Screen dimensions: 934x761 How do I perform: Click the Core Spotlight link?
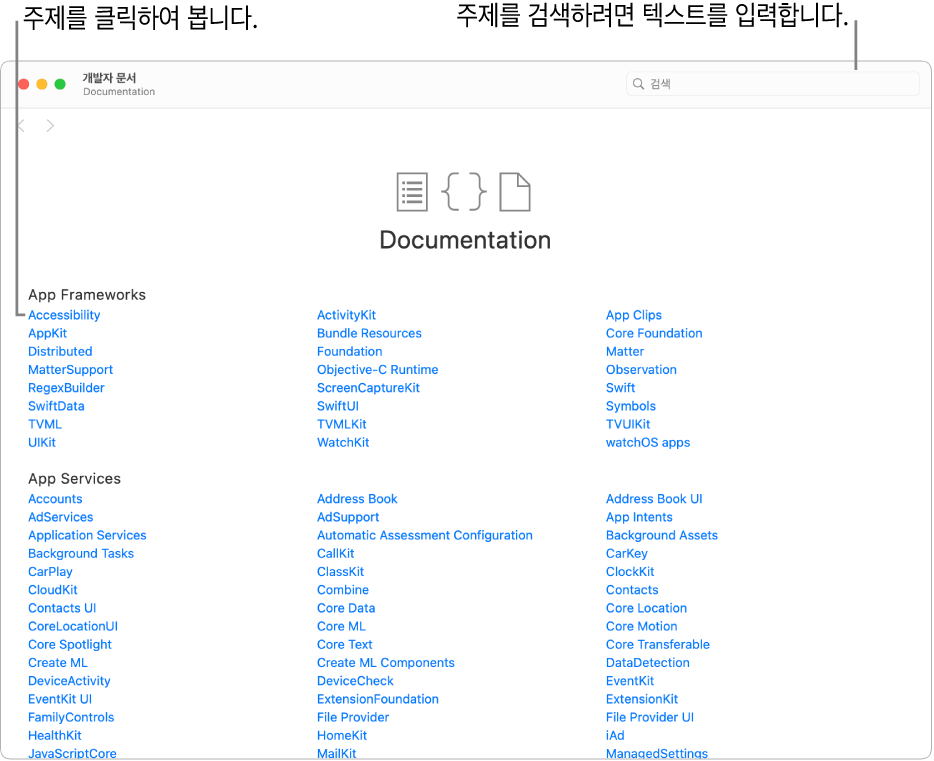pos(70,645)
